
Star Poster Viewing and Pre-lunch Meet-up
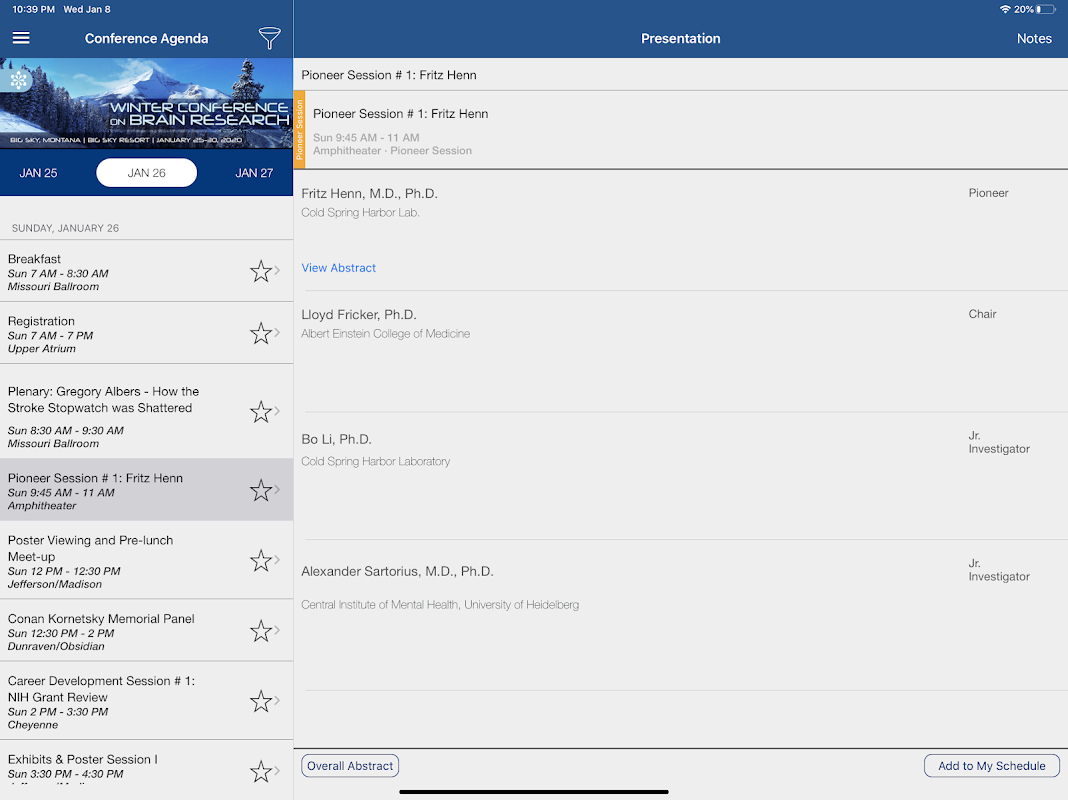tap(261, 560)
